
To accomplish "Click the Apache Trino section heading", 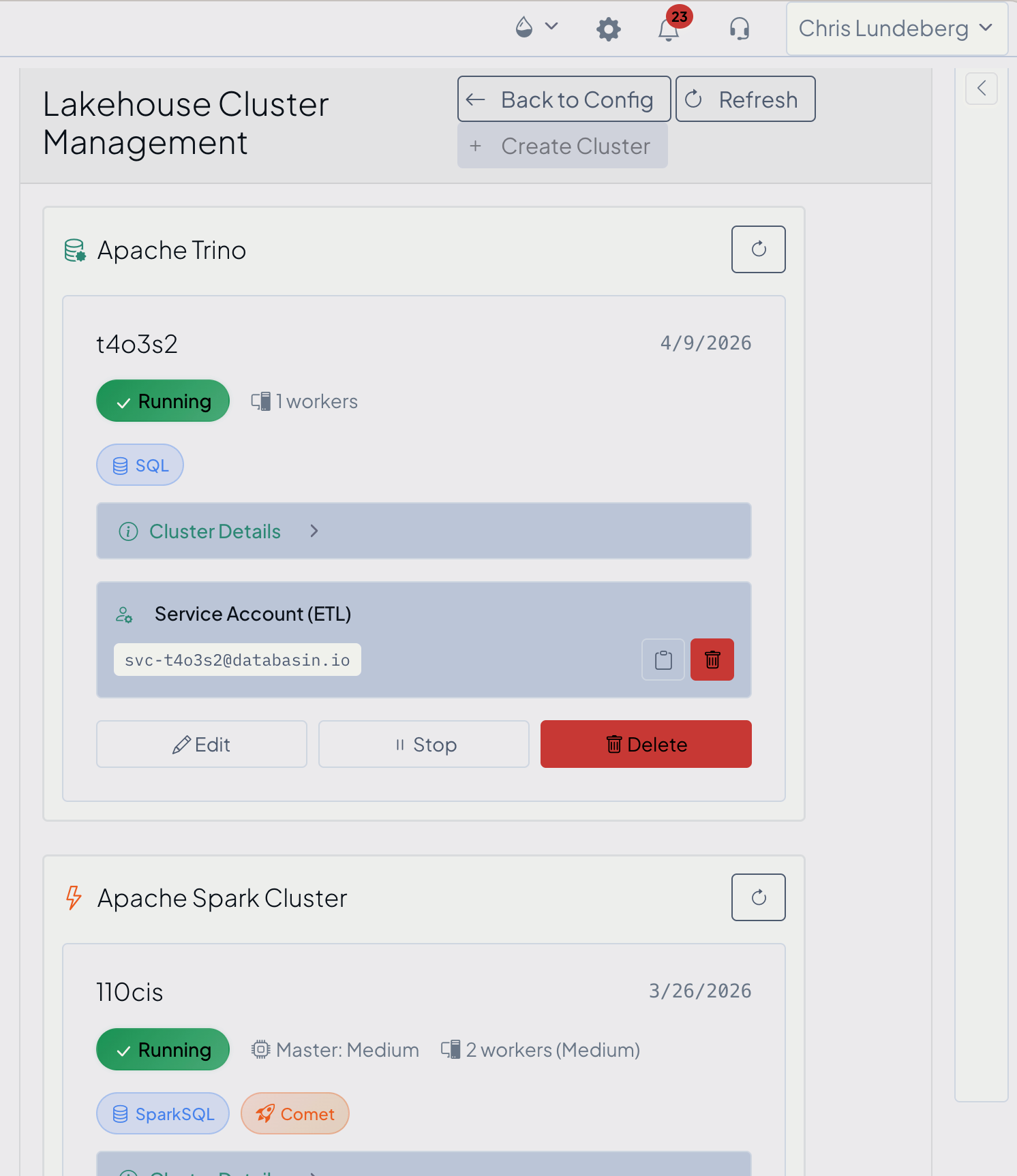I will click(172, 250).
